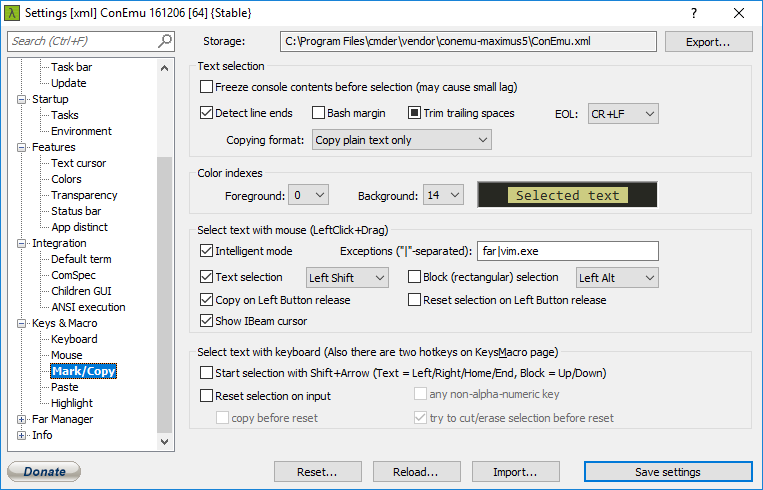The image size is (763, 490).
Task: Click the Storage path field
Action: (x=468, y=41)
